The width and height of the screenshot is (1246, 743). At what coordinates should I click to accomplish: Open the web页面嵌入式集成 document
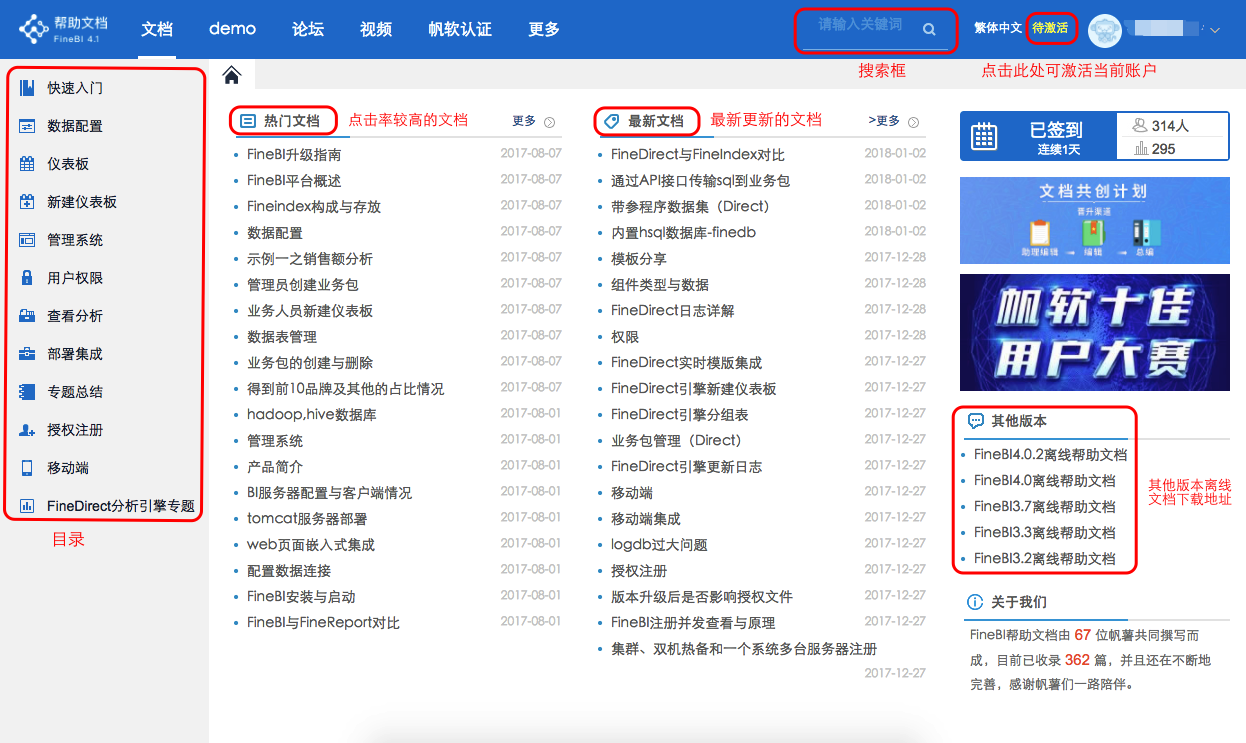coord(311,545)
